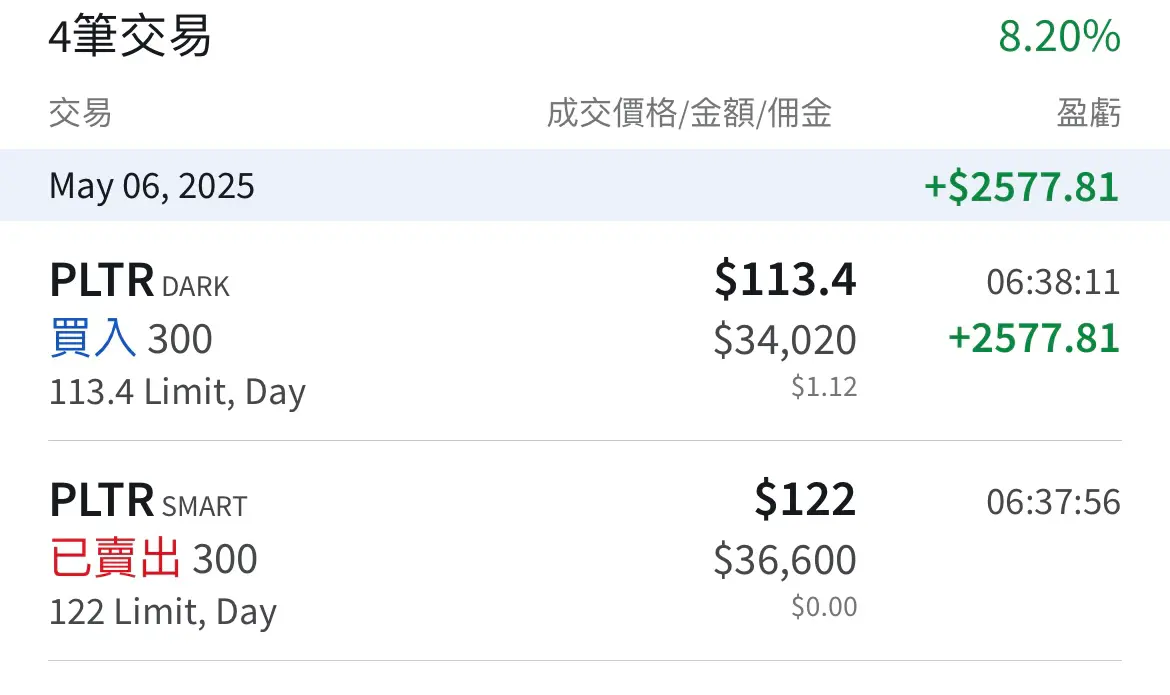Screen dimensions: 1170x695
Task: Open the PLTR SMART sell trade
Action: pyautogui.click(x=585, y=551)
